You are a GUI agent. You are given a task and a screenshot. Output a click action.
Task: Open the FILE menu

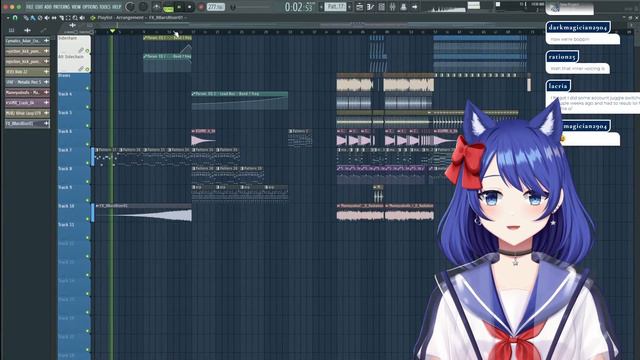(30, 7)
